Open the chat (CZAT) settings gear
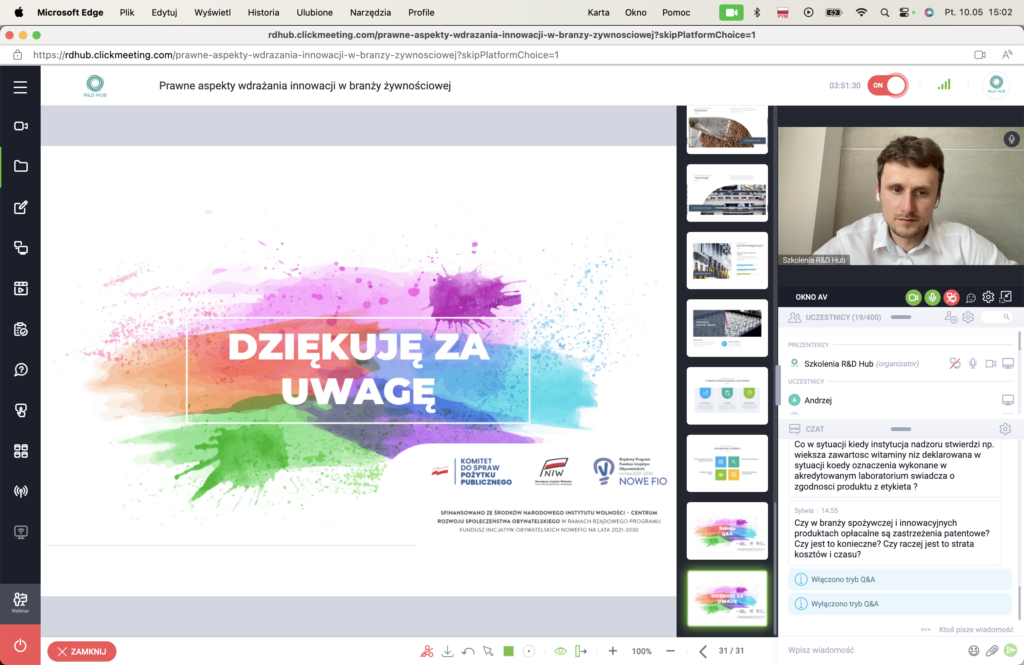 pyautogui.click(x=1005, y=429)
